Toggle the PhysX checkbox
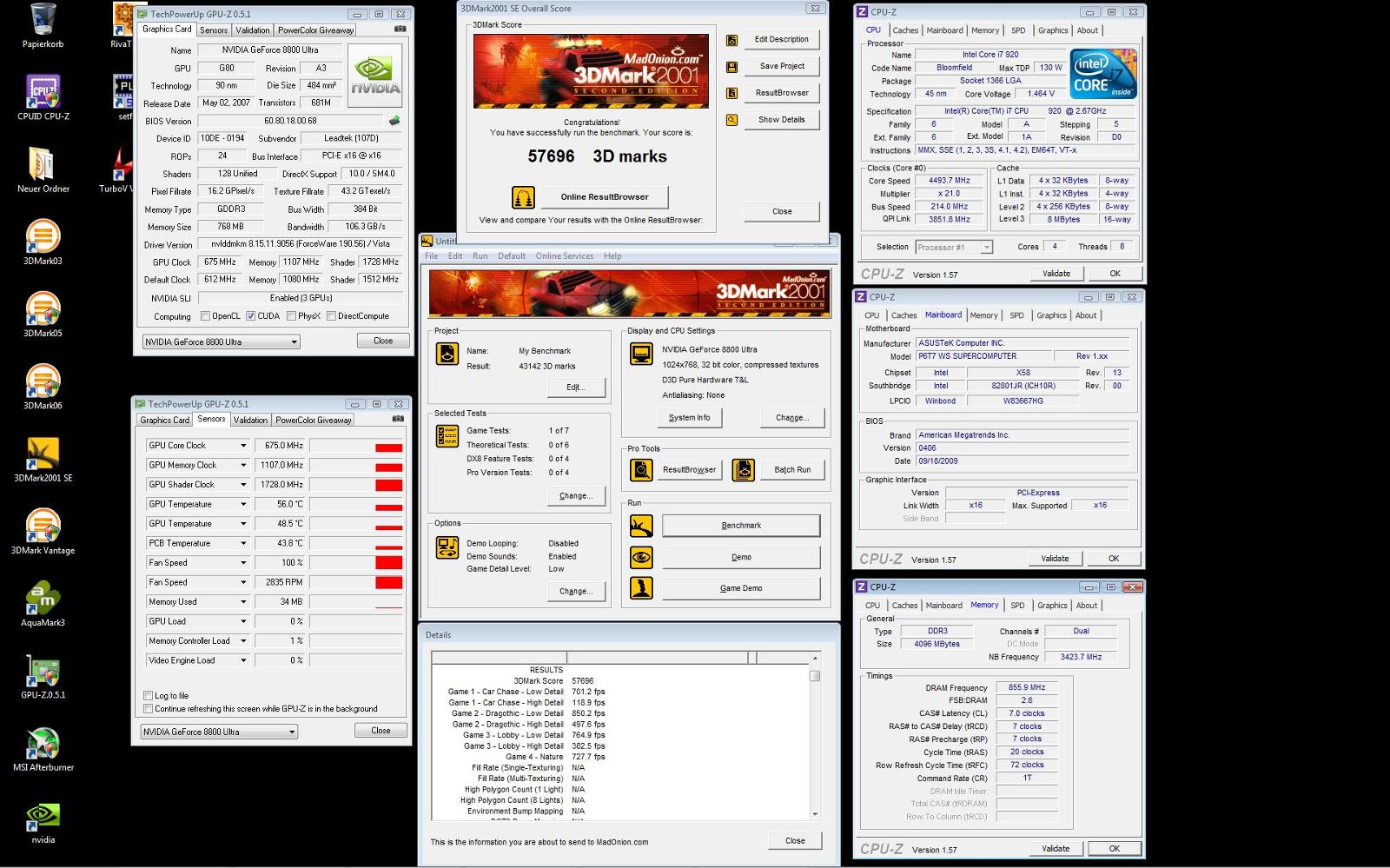This screenshot has width=1390, height=868. tap(291, 316)
